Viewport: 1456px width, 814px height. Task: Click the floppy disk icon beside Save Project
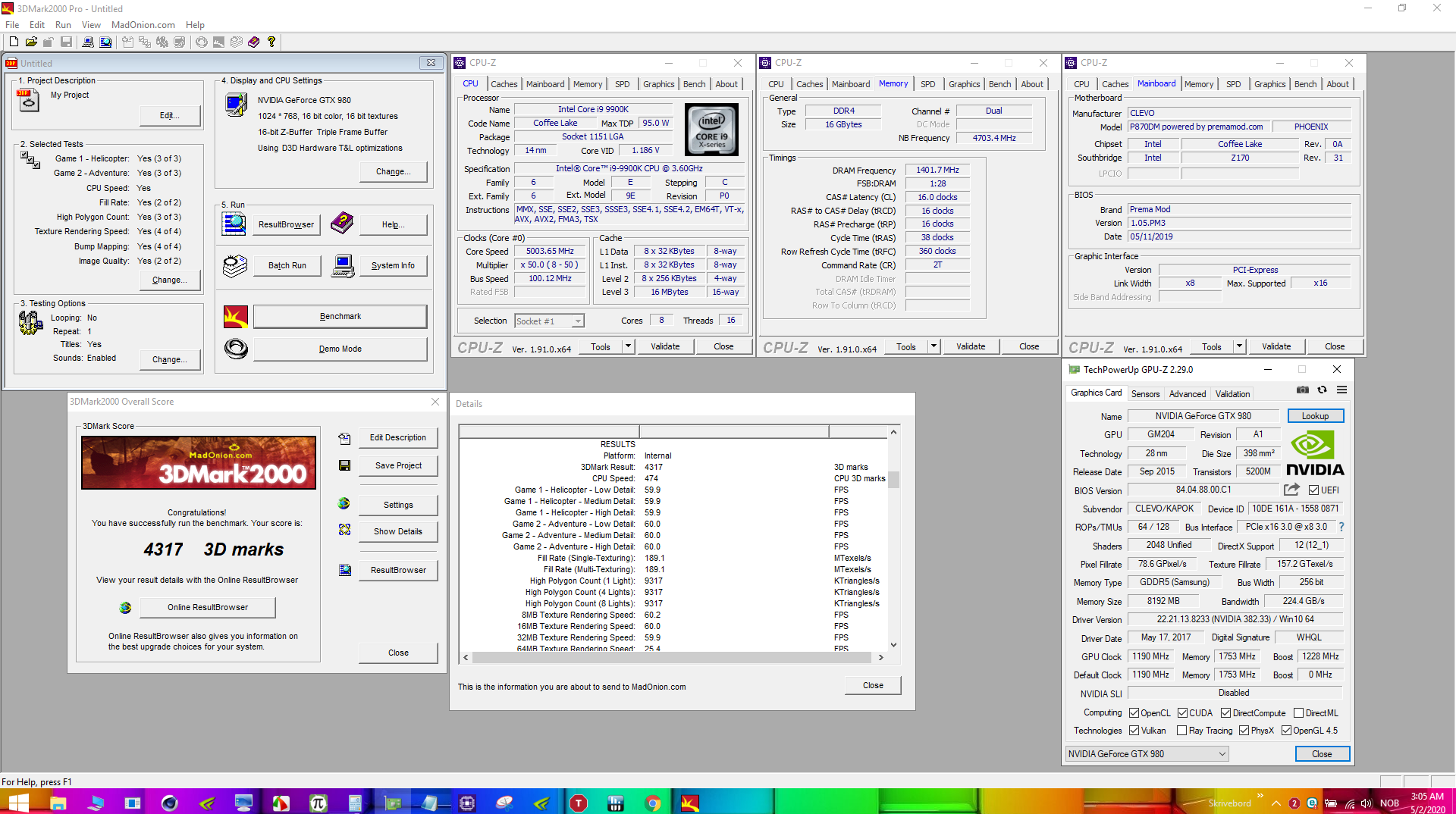tap(345, 465)
